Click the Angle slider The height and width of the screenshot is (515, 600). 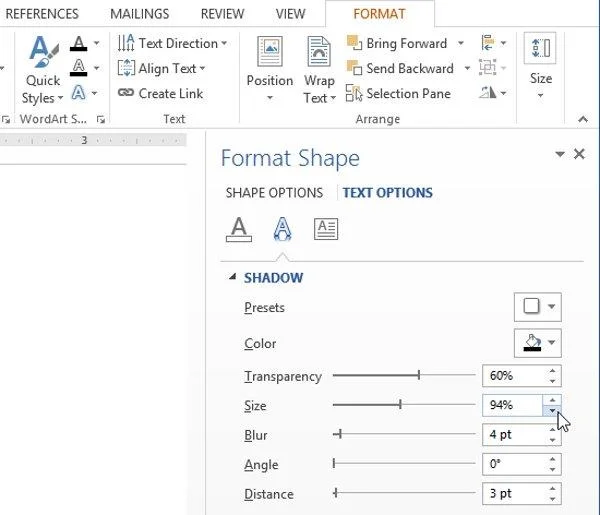pyautogui.click(x=404, y=463)
